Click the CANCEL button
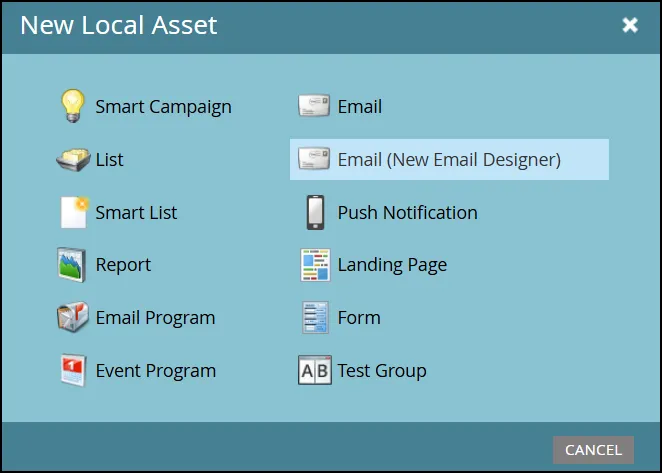The width and height of the screenshot is (662, 473). point(593,450)
